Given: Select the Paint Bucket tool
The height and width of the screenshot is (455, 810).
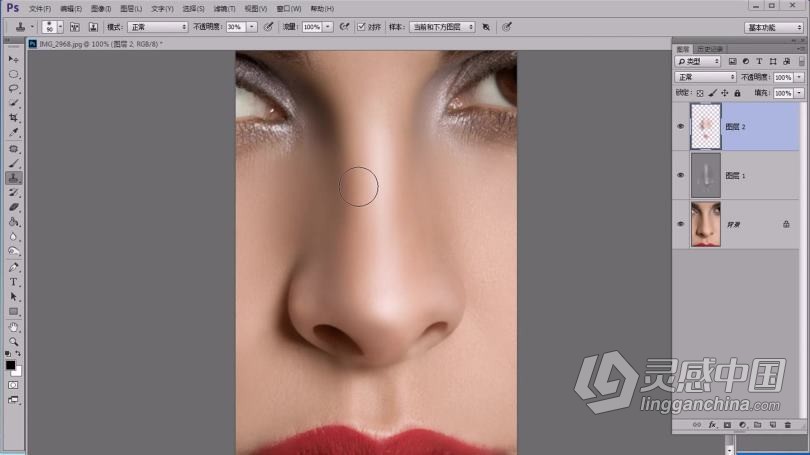Looking at the screenshot, I should point(13,222).
